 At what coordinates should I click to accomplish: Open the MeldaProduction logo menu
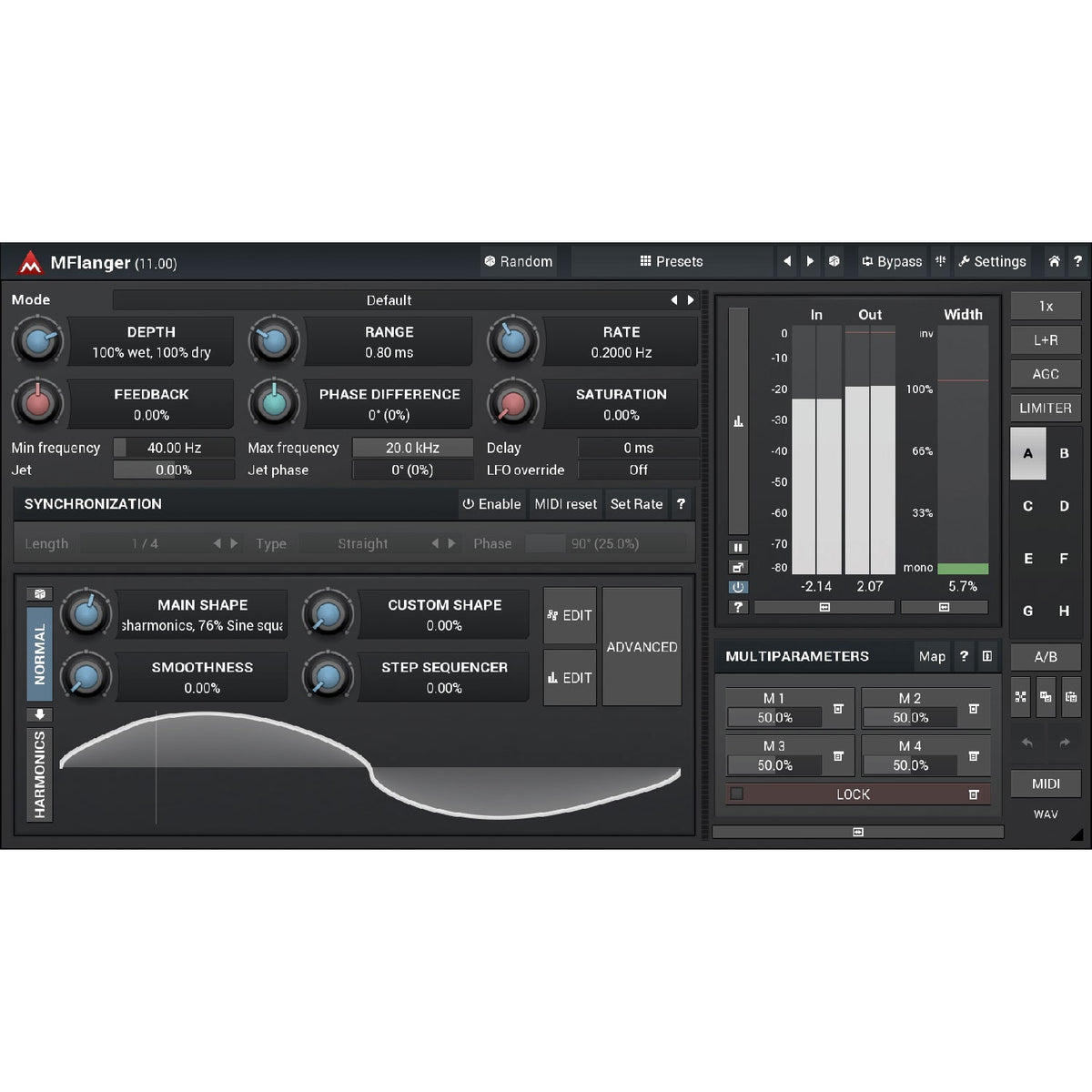coord(30,262)
